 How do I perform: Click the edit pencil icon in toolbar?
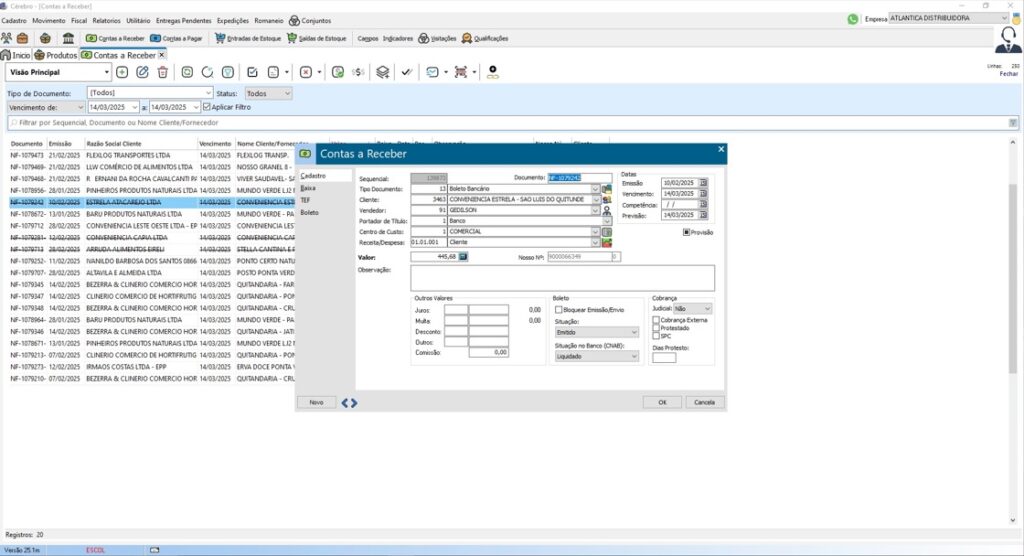[x=142, y=72]
